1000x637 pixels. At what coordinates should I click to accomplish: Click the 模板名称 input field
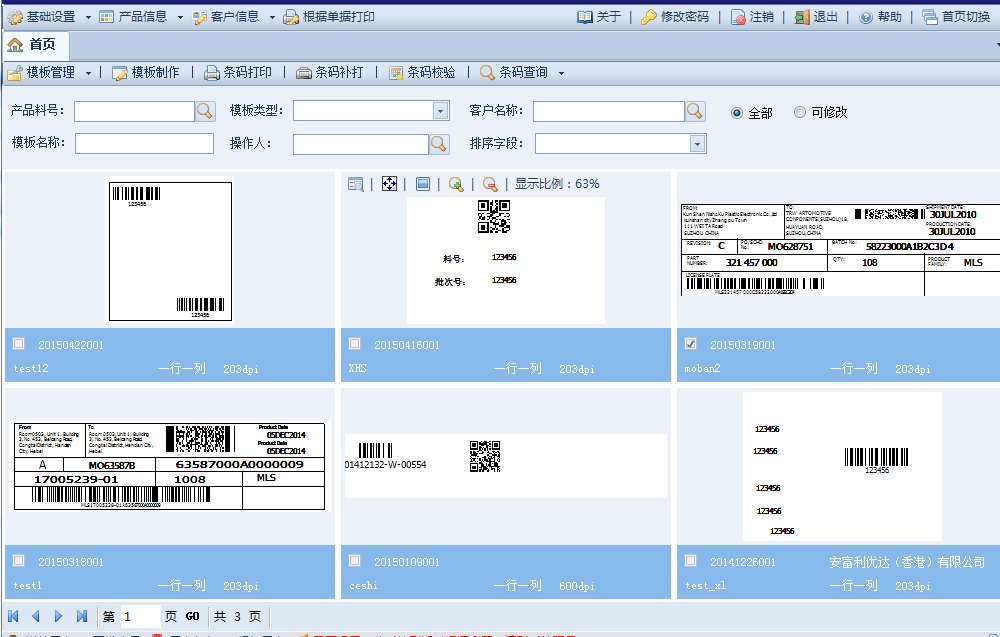pos(144,144)
